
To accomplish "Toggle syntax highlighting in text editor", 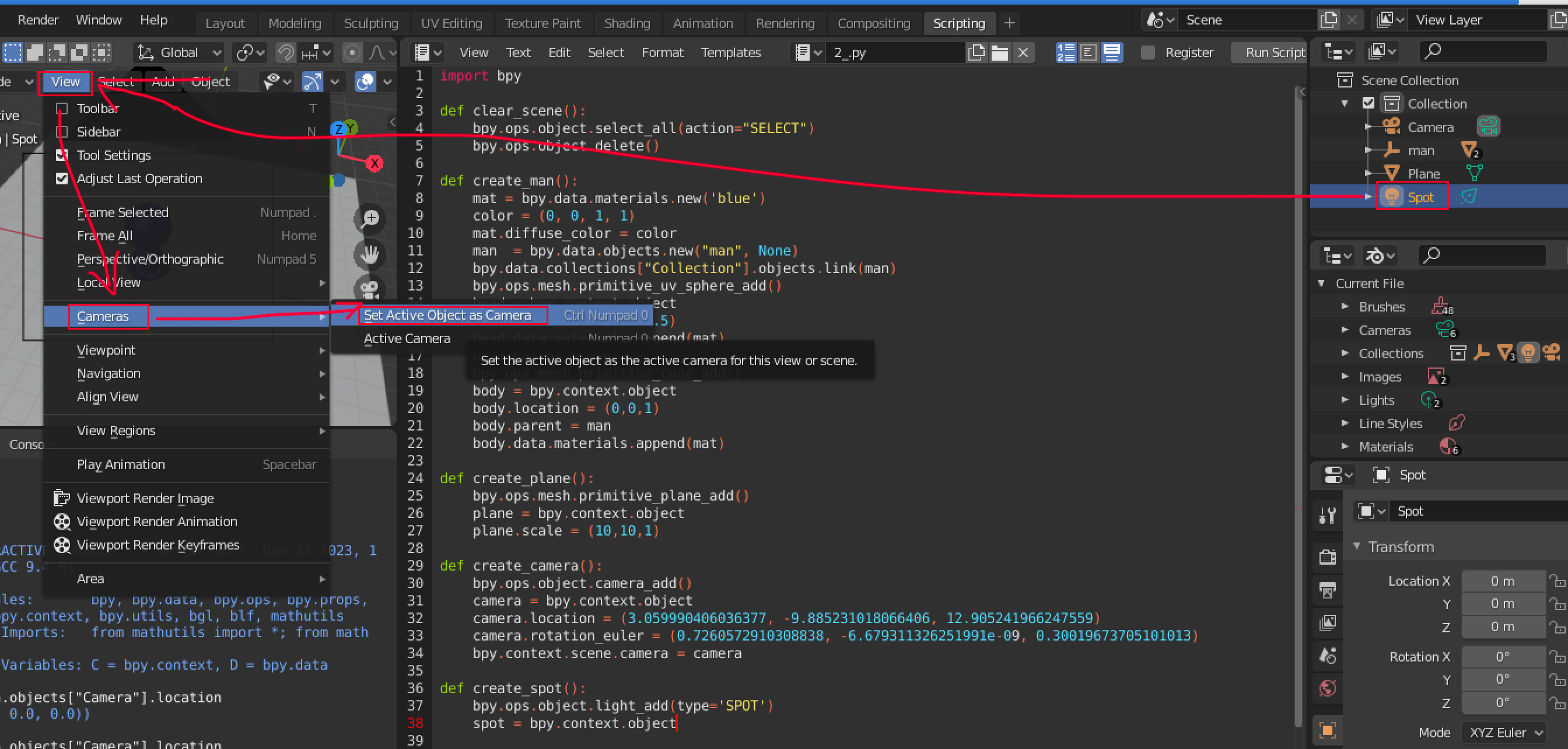I will [x=1111, y=53].
